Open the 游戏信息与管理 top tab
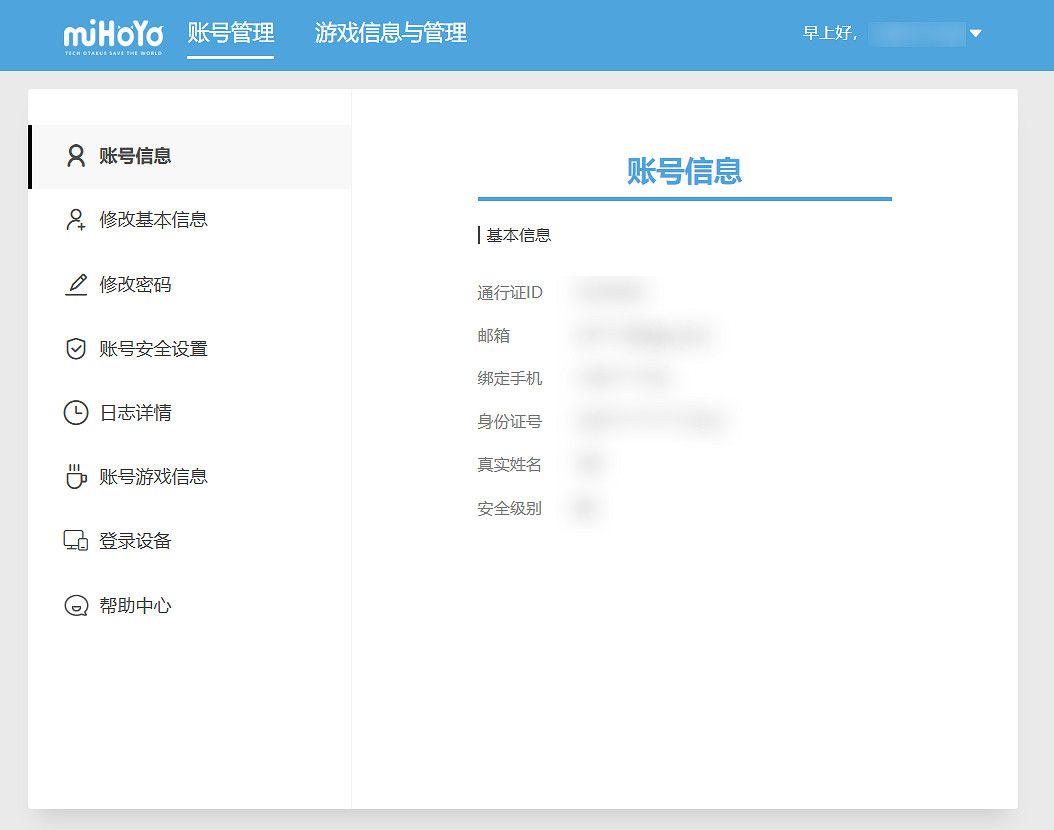Image resolution: width=1054 pixels, height=830 pixels. 390,33
